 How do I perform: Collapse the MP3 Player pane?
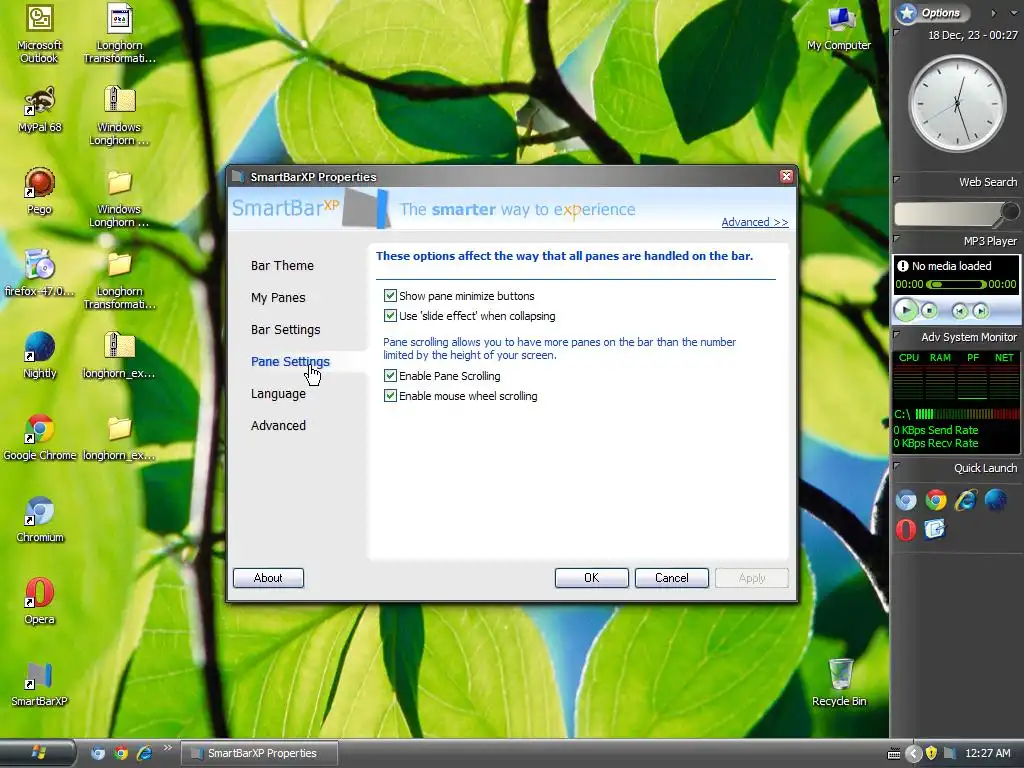coord(897,239)
